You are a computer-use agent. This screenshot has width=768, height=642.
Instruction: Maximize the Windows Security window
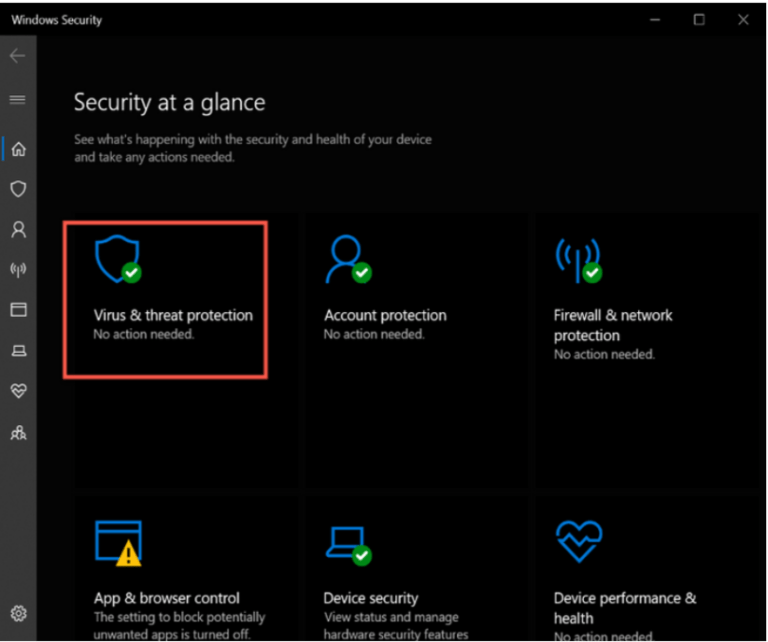[x=699, y=20]
